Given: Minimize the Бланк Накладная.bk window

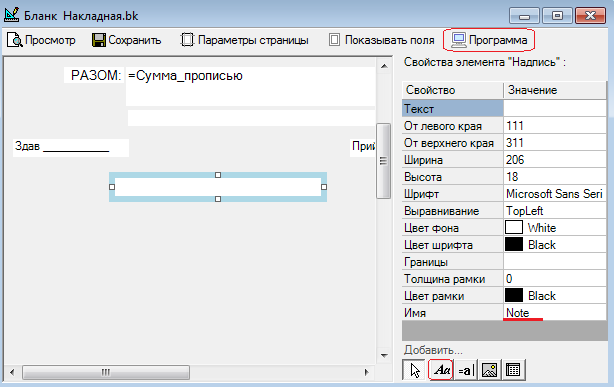Looking at the screenshot, I should [524, 16].
